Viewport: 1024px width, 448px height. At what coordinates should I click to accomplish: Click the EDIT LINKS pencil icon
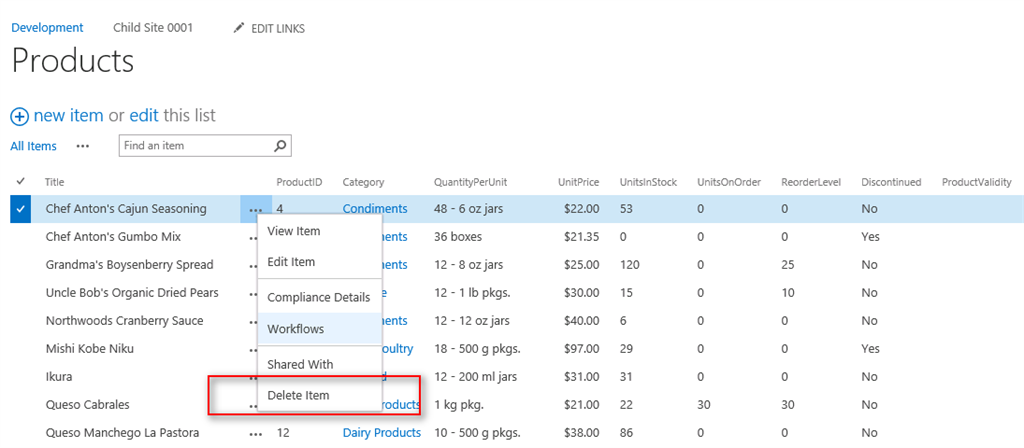[238, 28]
